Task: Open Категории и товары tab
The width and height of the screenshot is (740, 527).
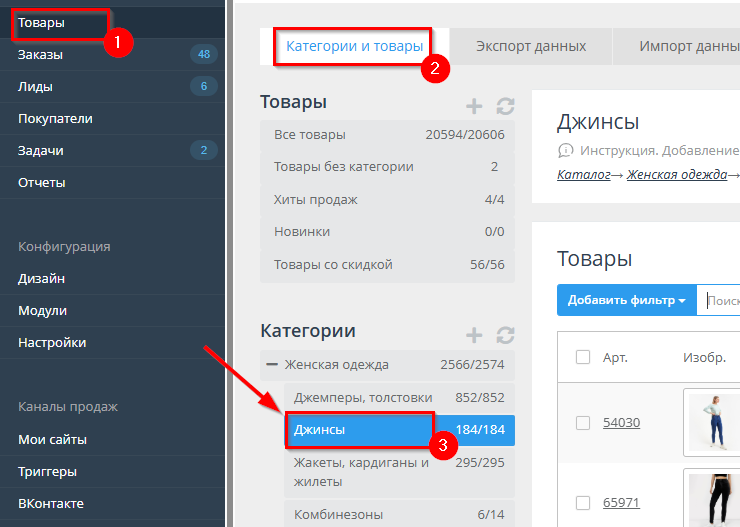Action: 355,46
